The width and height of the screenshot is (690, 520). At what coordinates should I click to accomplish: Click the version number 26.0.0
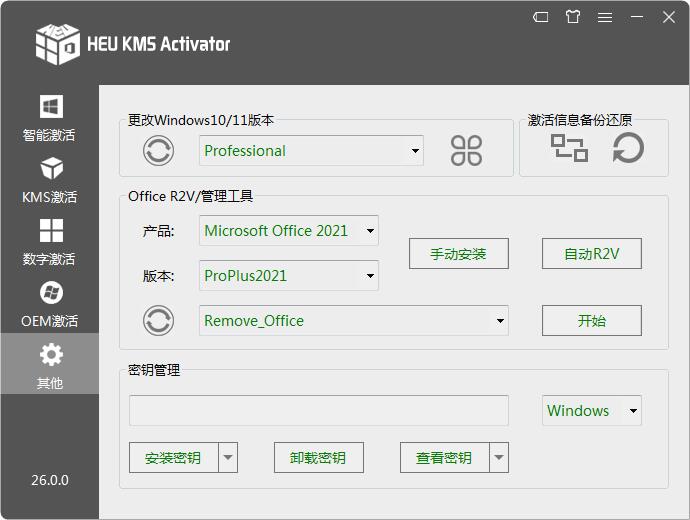(50, 480)
